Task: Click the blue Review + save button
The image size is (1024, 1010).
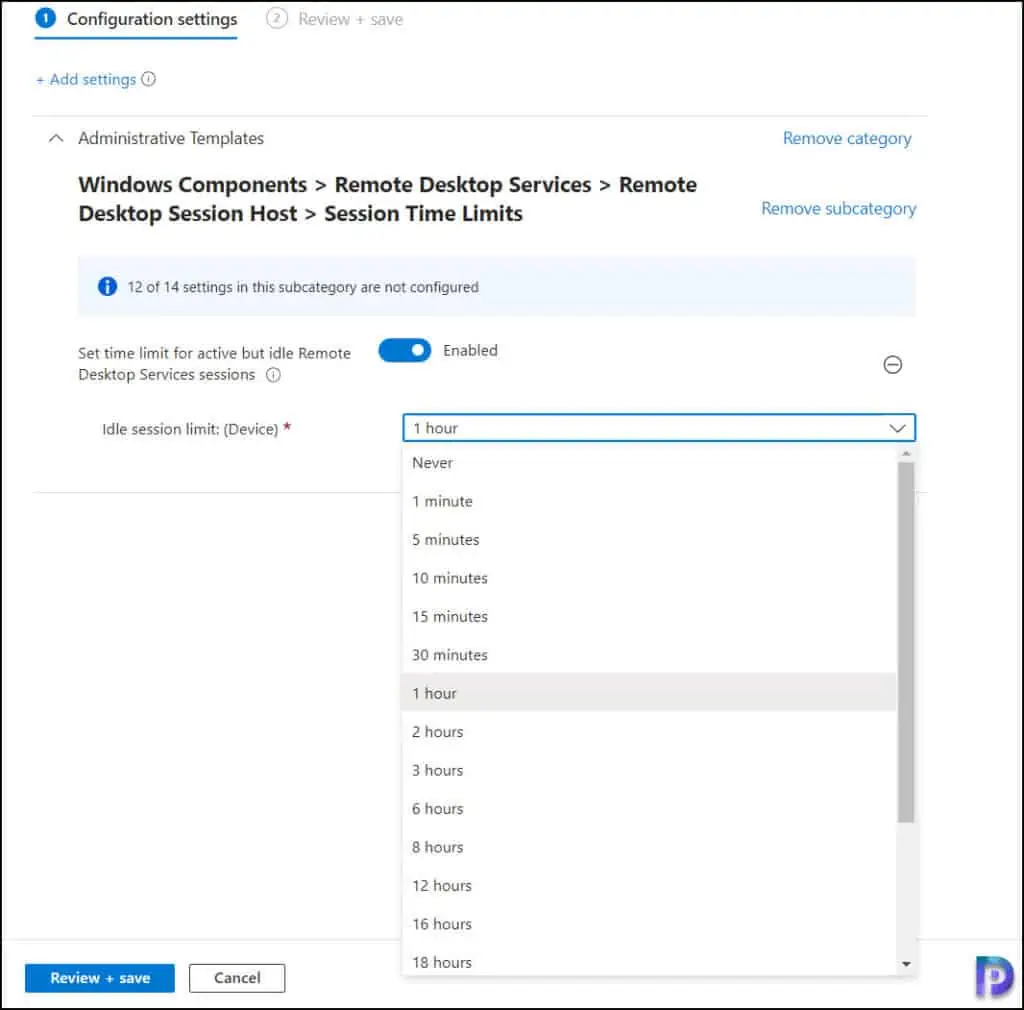Action: [100, 978]
